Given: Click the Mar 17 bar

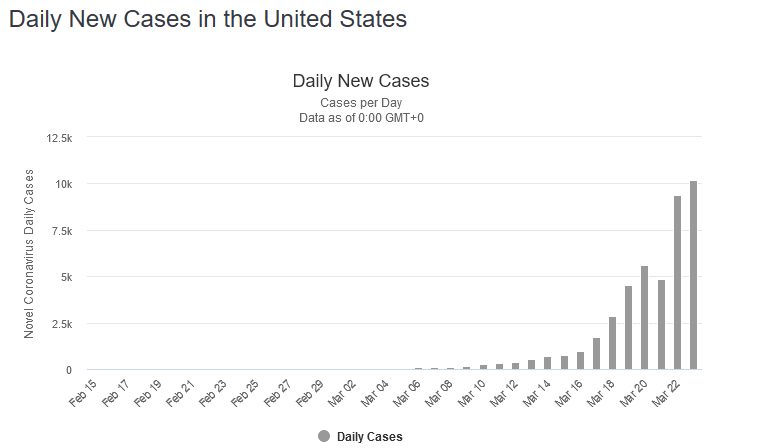Looking at the screenshot, I should tap(596, 354).
